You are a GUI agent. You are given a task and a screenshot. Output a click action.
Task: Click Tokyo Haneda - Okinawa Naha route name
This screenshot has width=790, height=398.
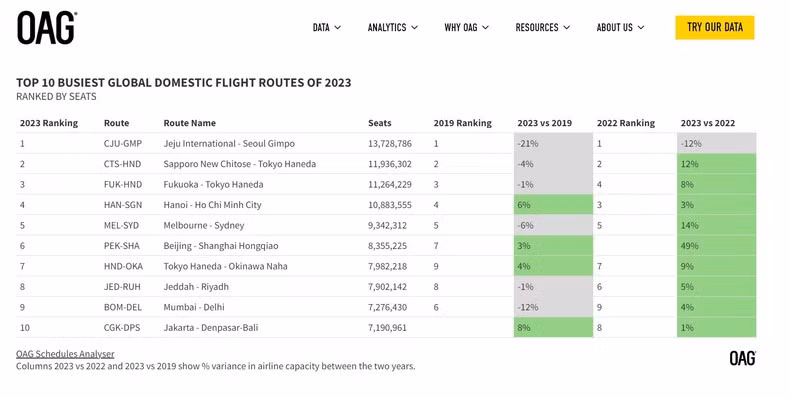click(x=225, y=266)
